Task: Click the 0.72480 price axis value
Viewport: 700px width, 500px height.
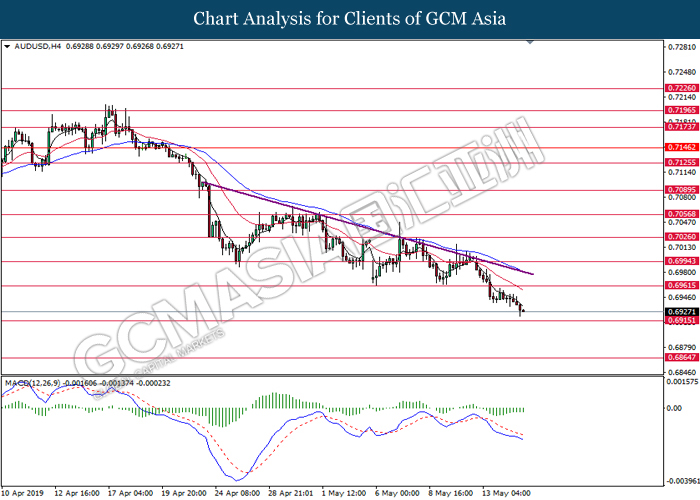Action: click(x=682, y=72)
